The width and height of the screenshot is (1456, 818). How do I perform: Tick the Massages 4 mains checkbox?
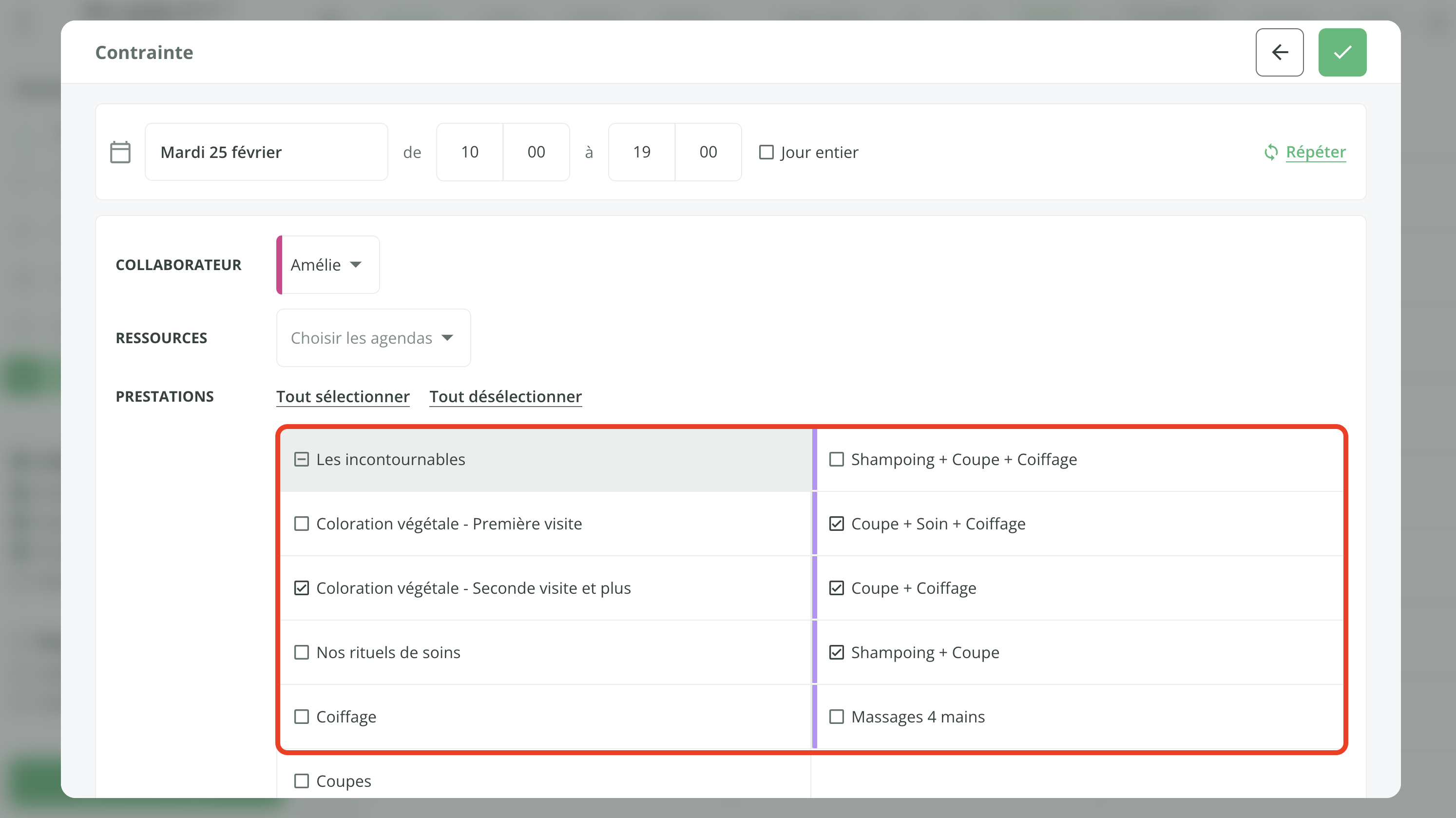(x=837, y=717)
